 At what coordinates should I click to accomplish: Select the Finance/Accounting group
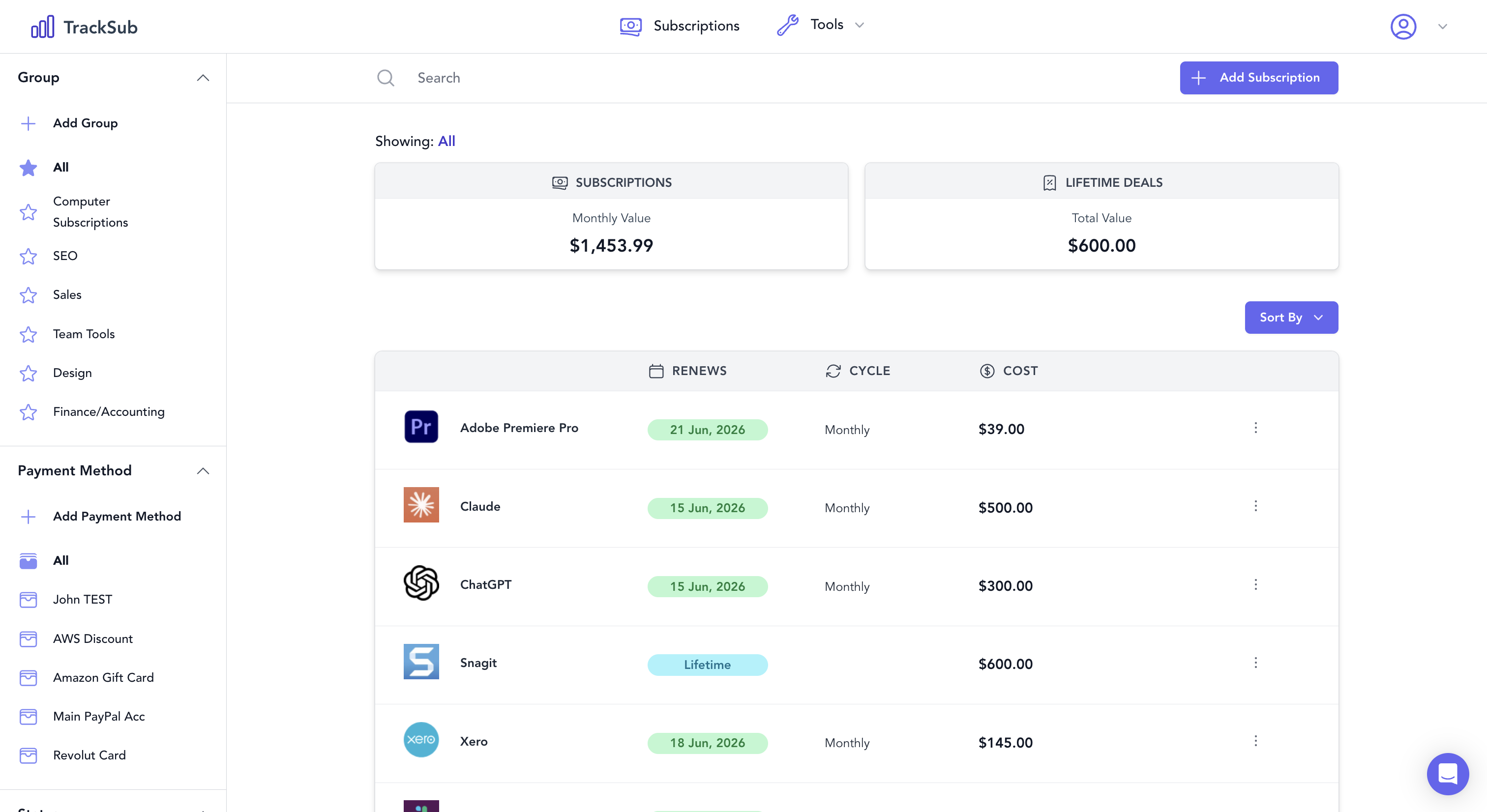point(109,412)
